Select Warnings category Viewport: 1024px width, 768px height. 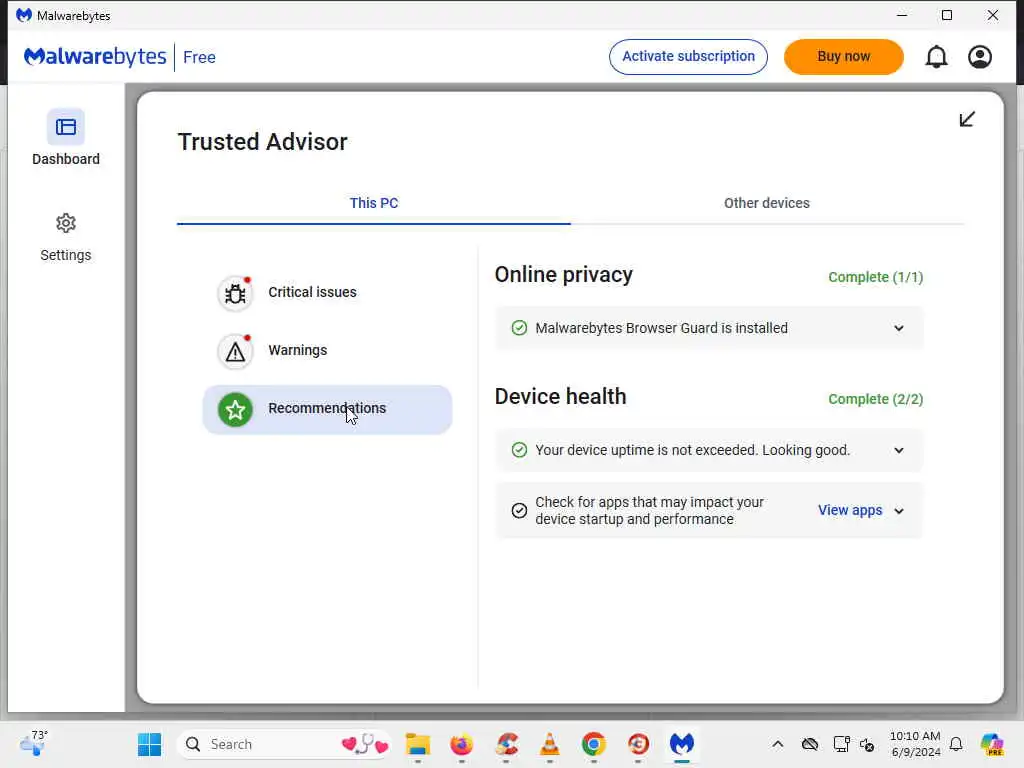[x=327, y=351]
